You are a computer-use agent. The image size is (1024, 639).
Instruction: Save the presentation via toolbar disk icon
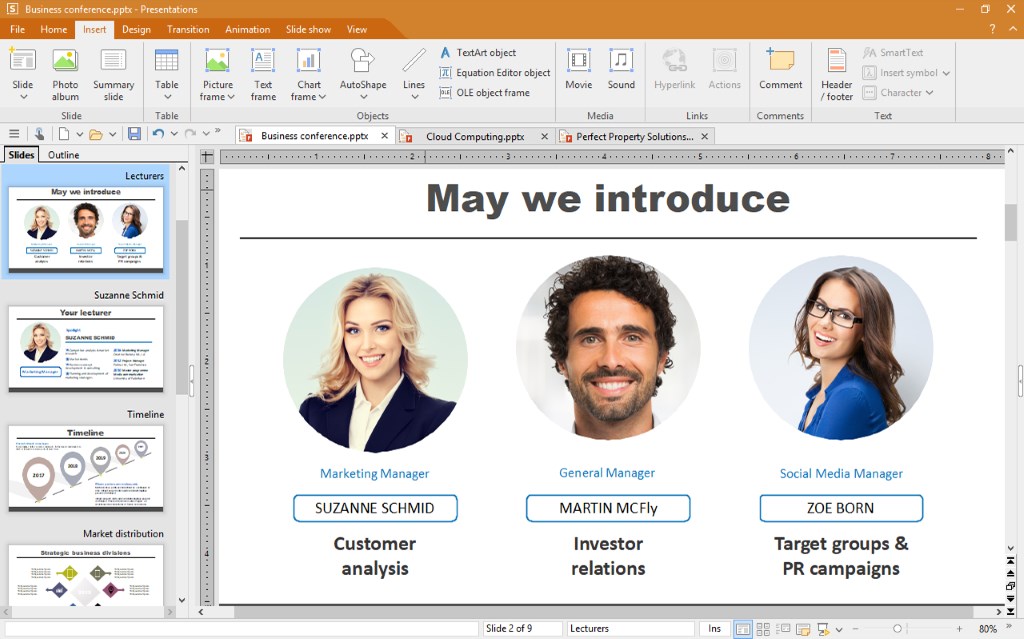135,134
